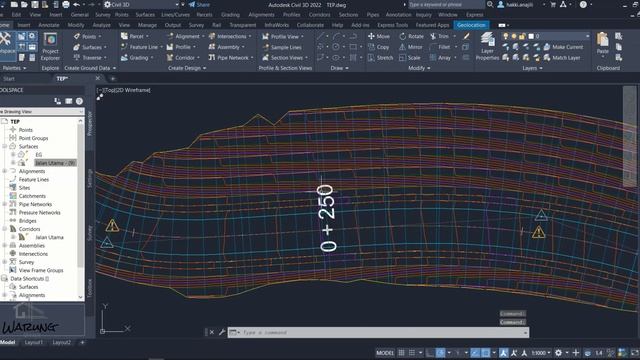This screenshot has width=640, height=360.
Task: Toggle snap mode in status bar
Action: click(x=412, y=353)
